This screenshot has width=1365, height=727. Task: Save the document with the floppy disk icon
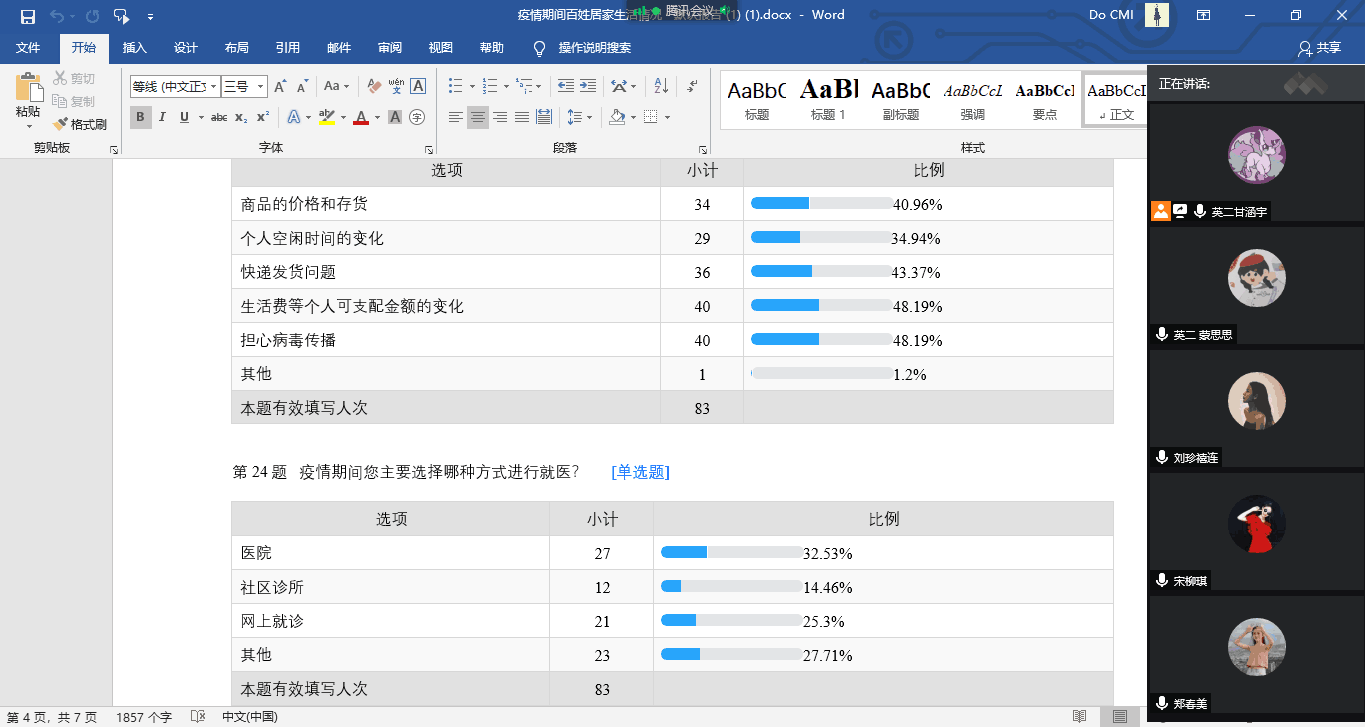coord(28,16)
